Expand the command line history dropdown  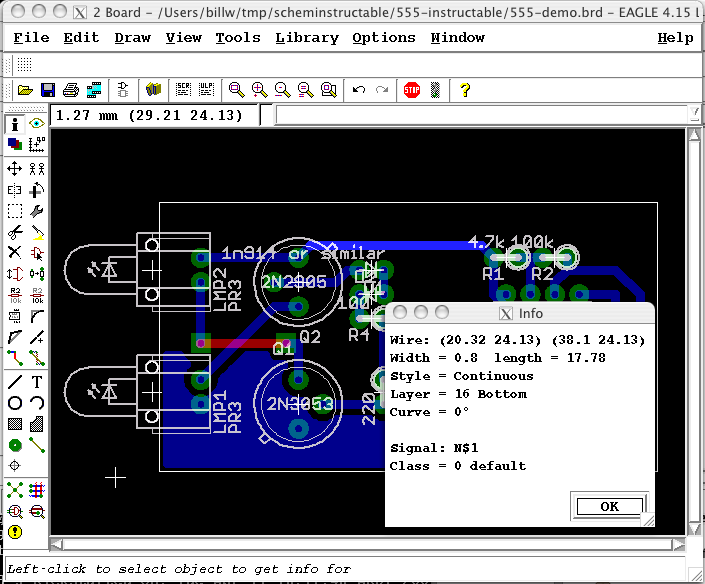click(x=694, y=114)
